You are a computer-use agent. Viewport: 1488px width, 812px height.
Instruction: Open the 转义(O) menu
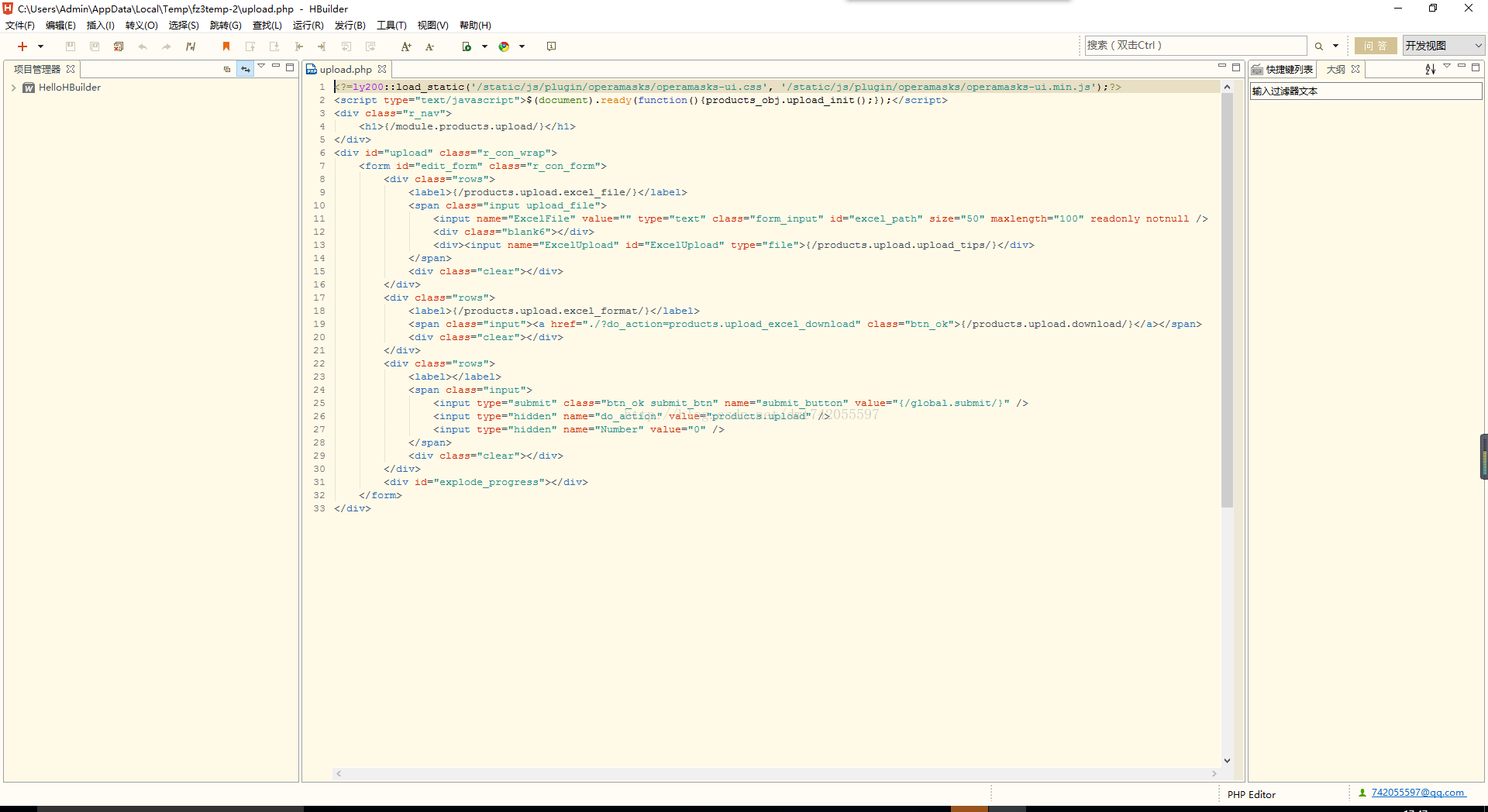(142, 26)
